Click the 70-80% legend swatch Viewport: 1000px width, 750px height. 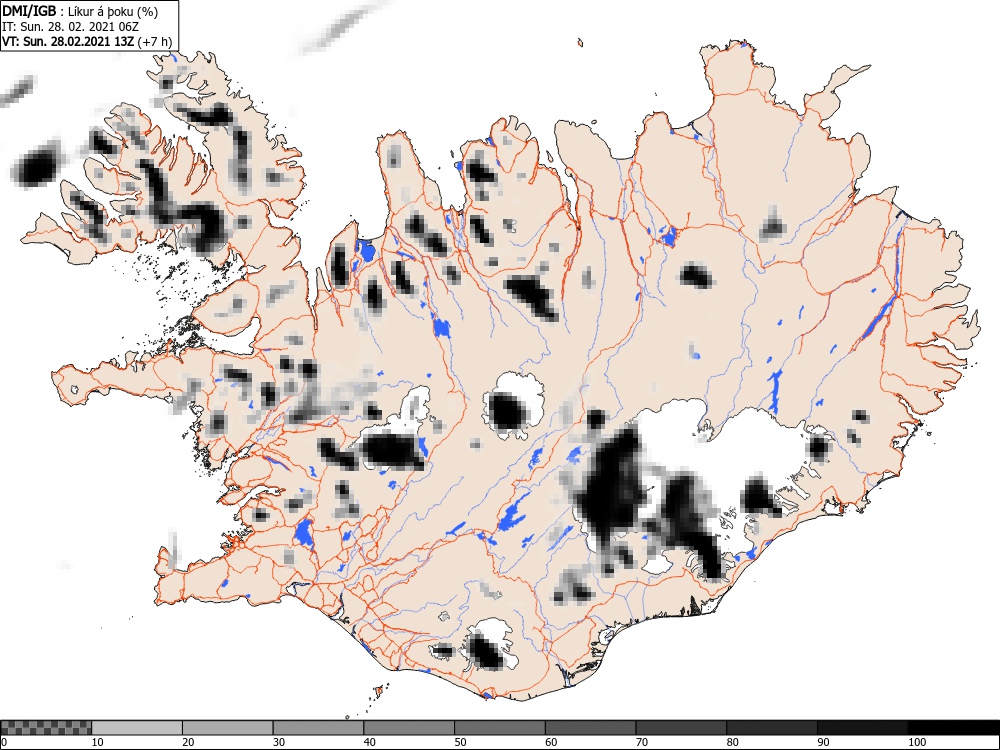[681, 728]
